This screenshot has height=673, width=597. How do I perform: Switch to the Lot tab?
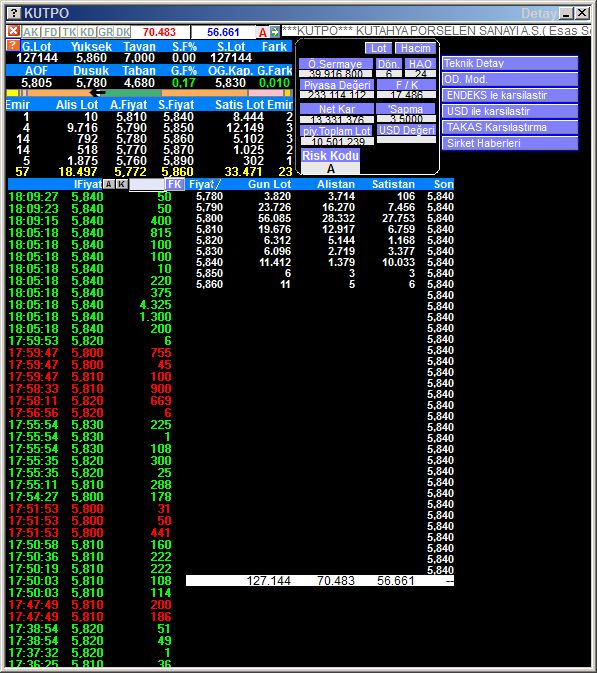(378, 48)
